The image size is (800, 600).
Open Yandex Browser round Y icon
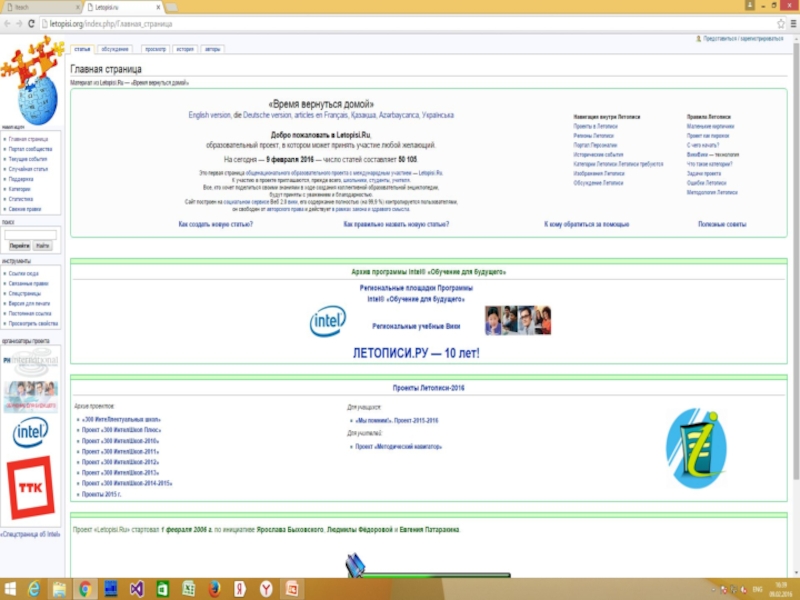pos(266,589)
